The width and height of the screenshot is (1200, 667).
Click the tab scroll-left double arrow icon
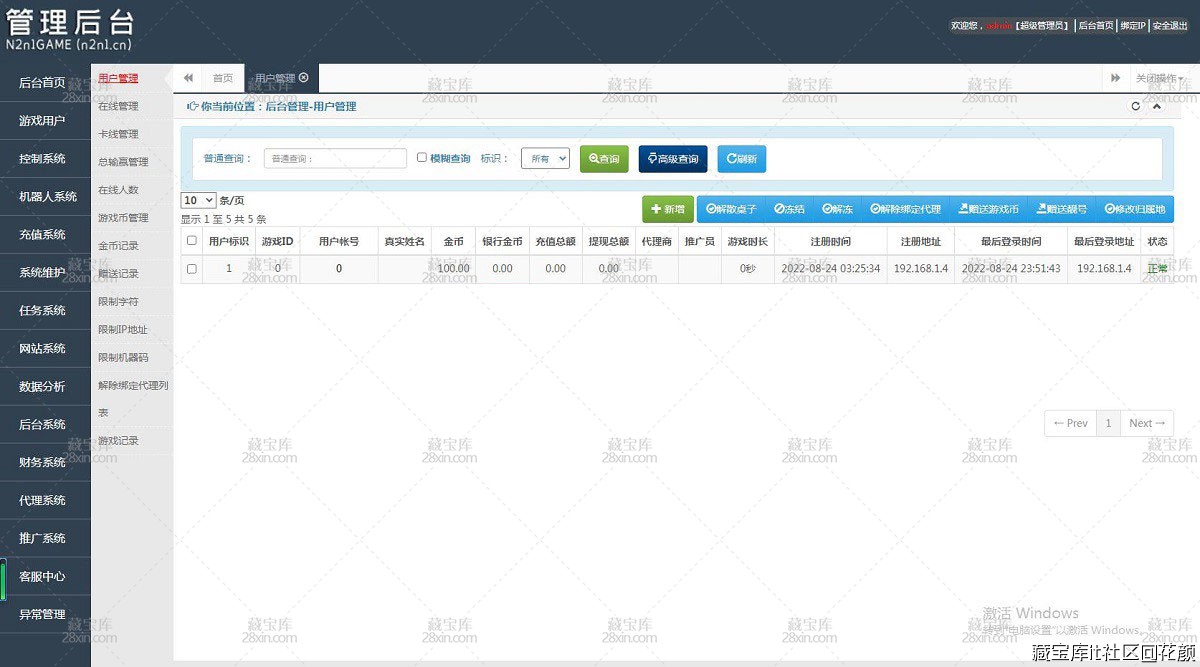point(188,78)
